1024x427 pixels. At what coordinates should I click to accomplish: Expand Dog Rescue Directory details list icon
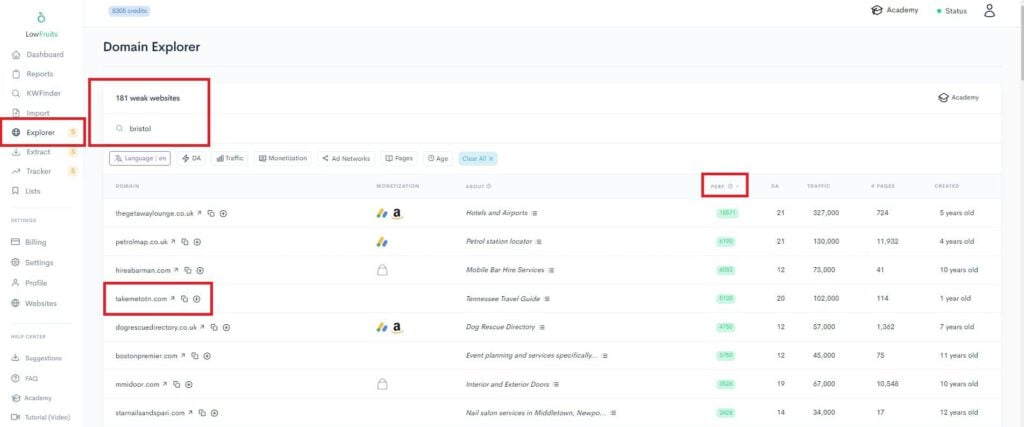pos(542,327)
